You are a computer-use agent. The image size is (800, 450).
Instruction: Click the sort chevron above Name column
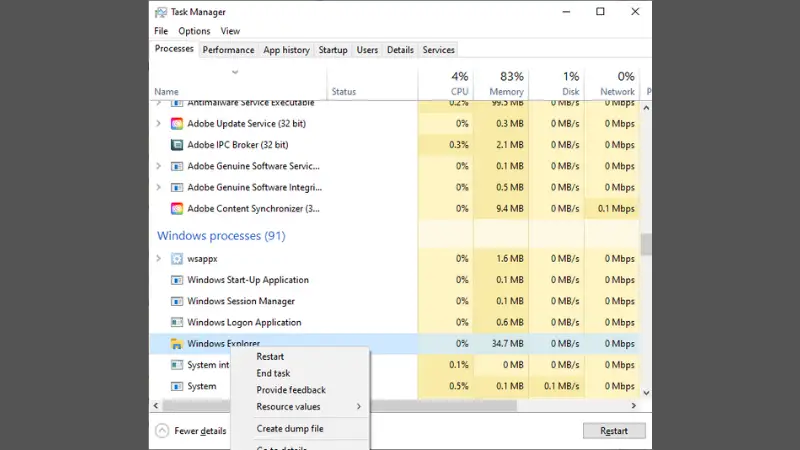[235, 72]
